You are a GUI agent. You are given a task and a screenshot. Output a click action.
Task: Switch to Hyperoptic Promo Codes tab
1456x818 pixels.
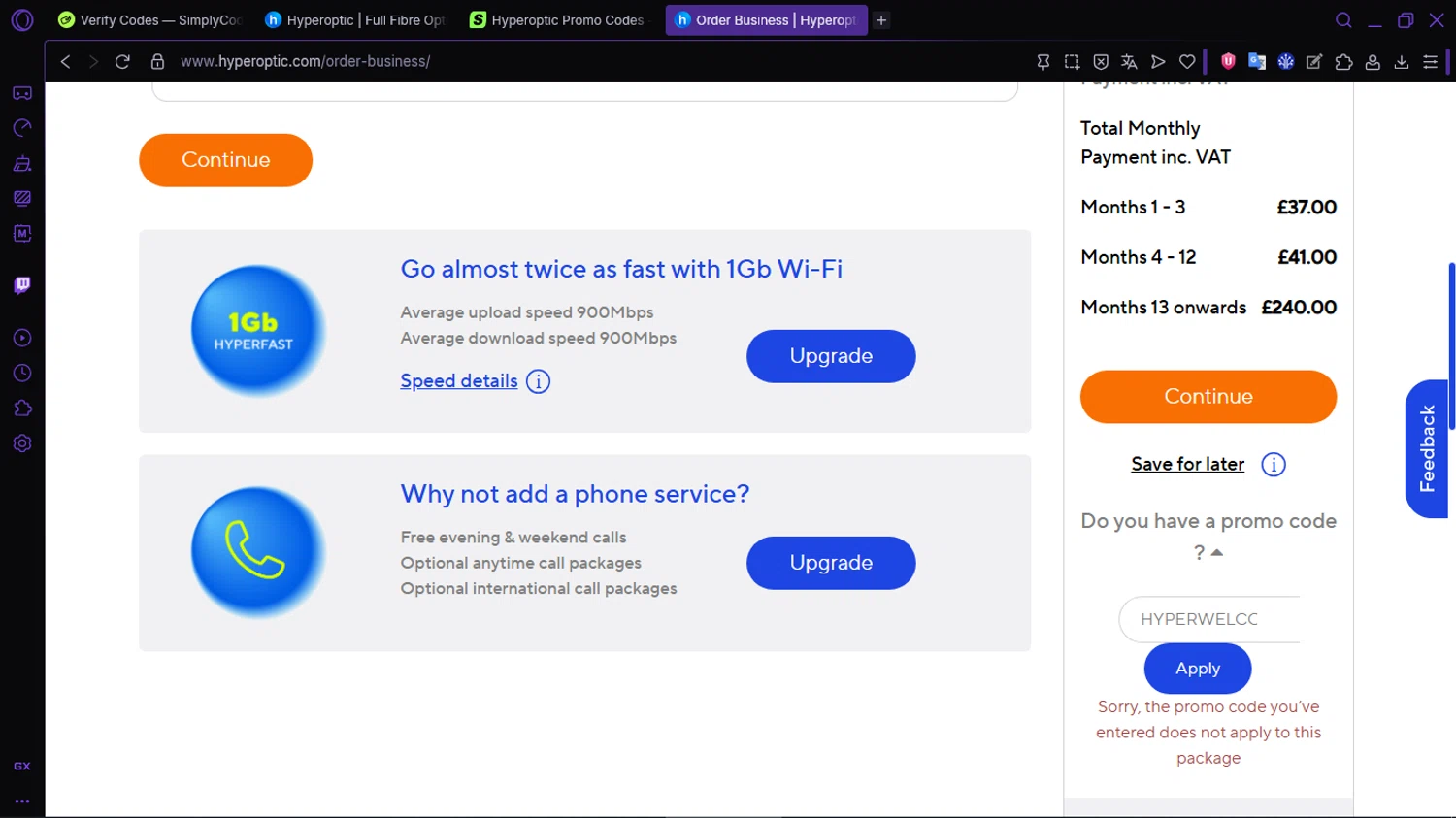557,20
